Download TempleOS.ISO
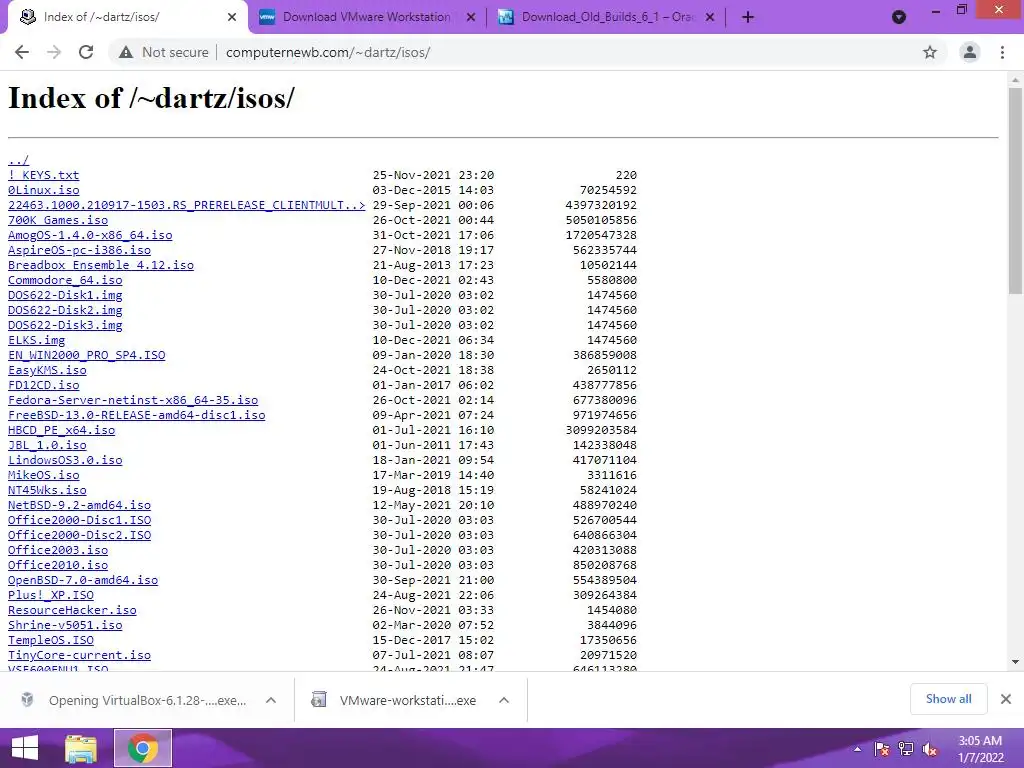The image size is (1024, 768). click(50, 641)
